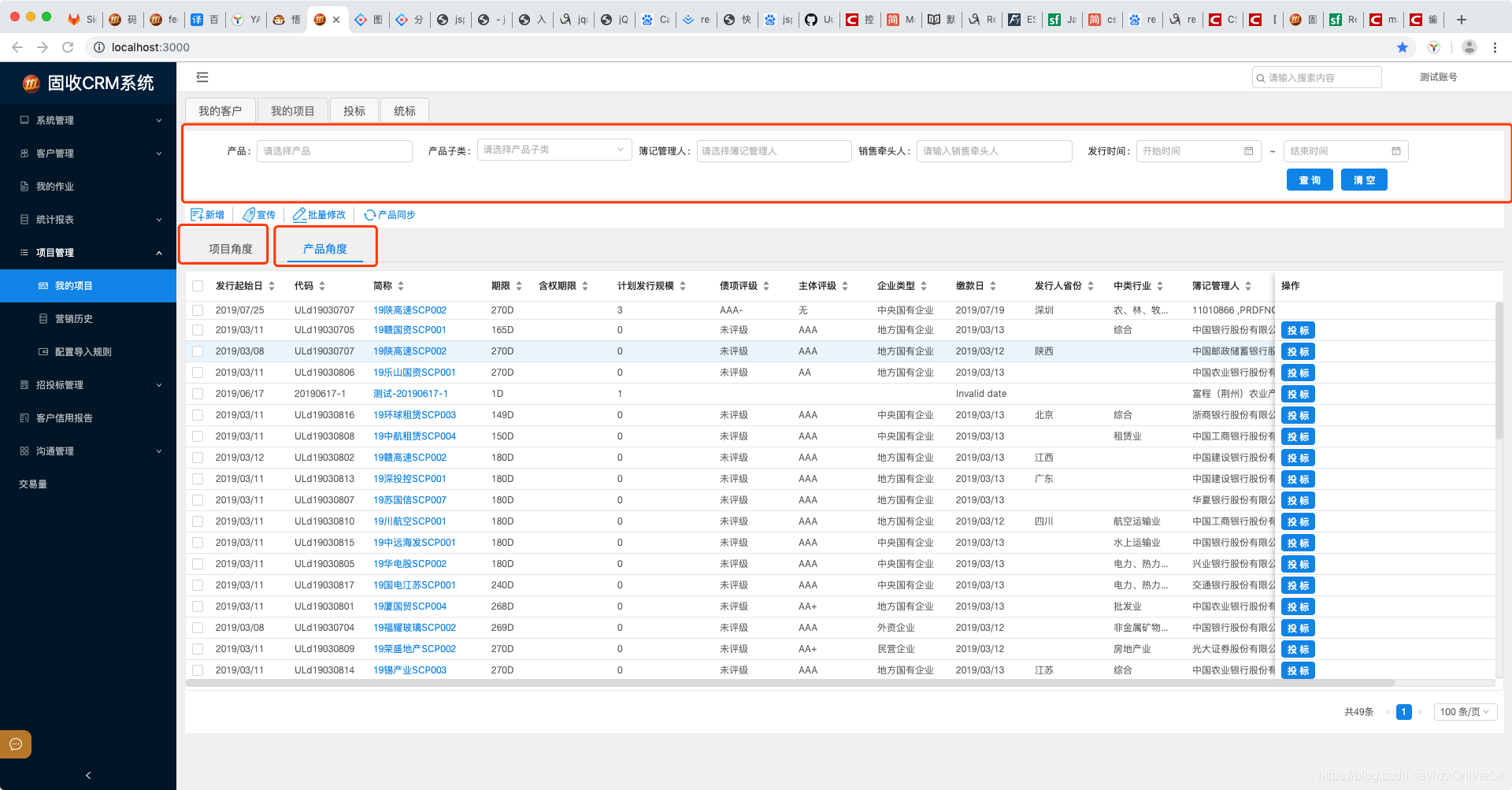Viewport: 1512px width, 790px height.
Task: Click the 宣传 toolbar icon
Action: 259,214
